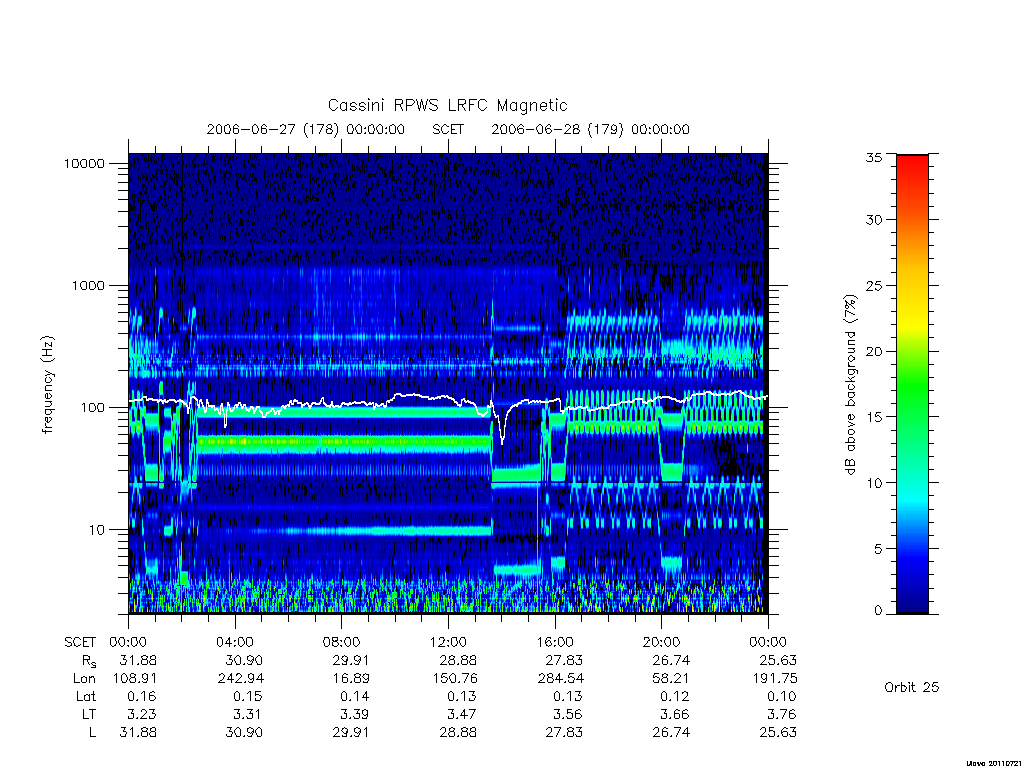Click the '10000' frequency tick label

point(84,163)
